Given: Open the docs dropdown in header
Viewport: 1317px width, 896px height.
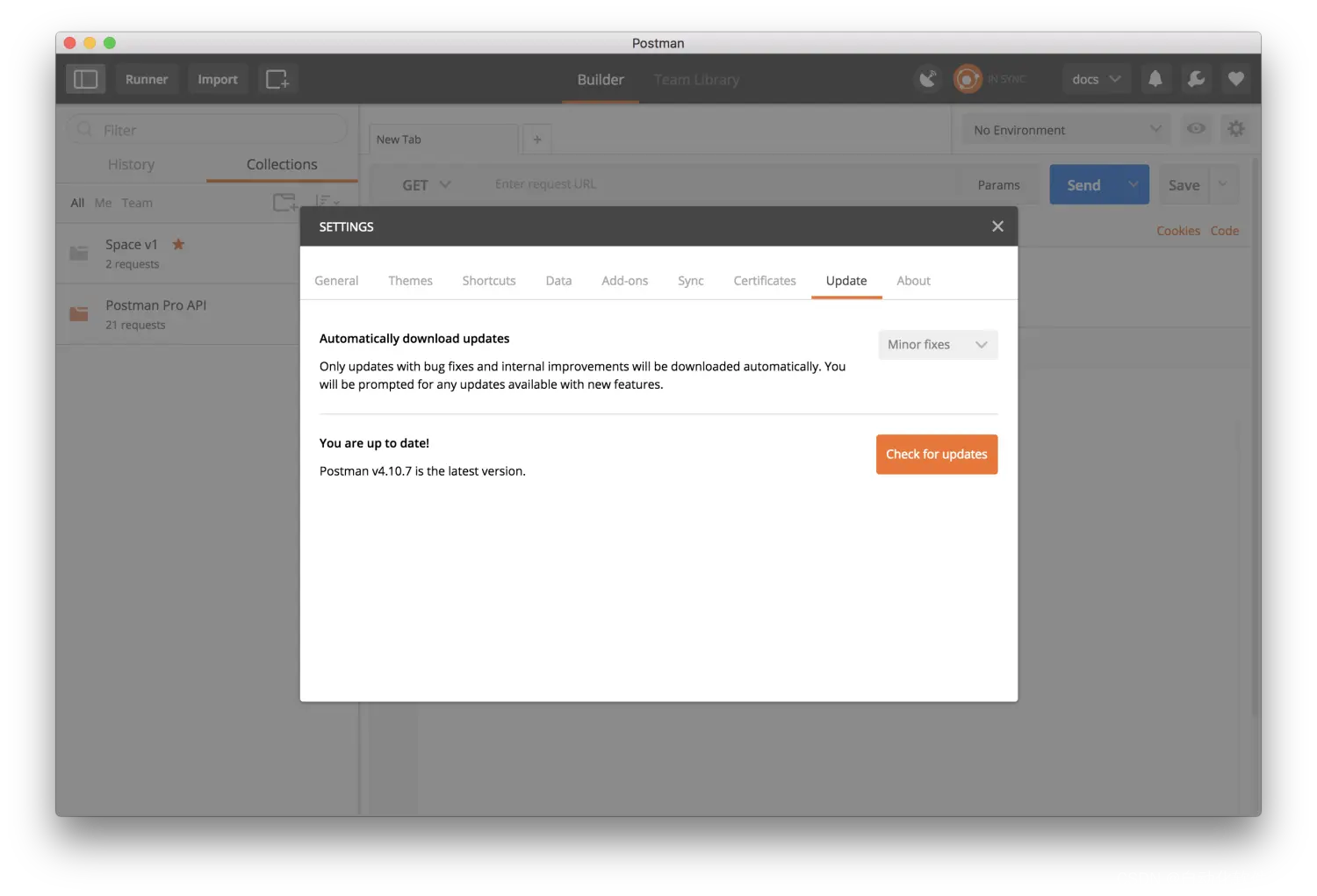Looking at the screenshot, I should pyautogui.click(x=1096, y=79).
